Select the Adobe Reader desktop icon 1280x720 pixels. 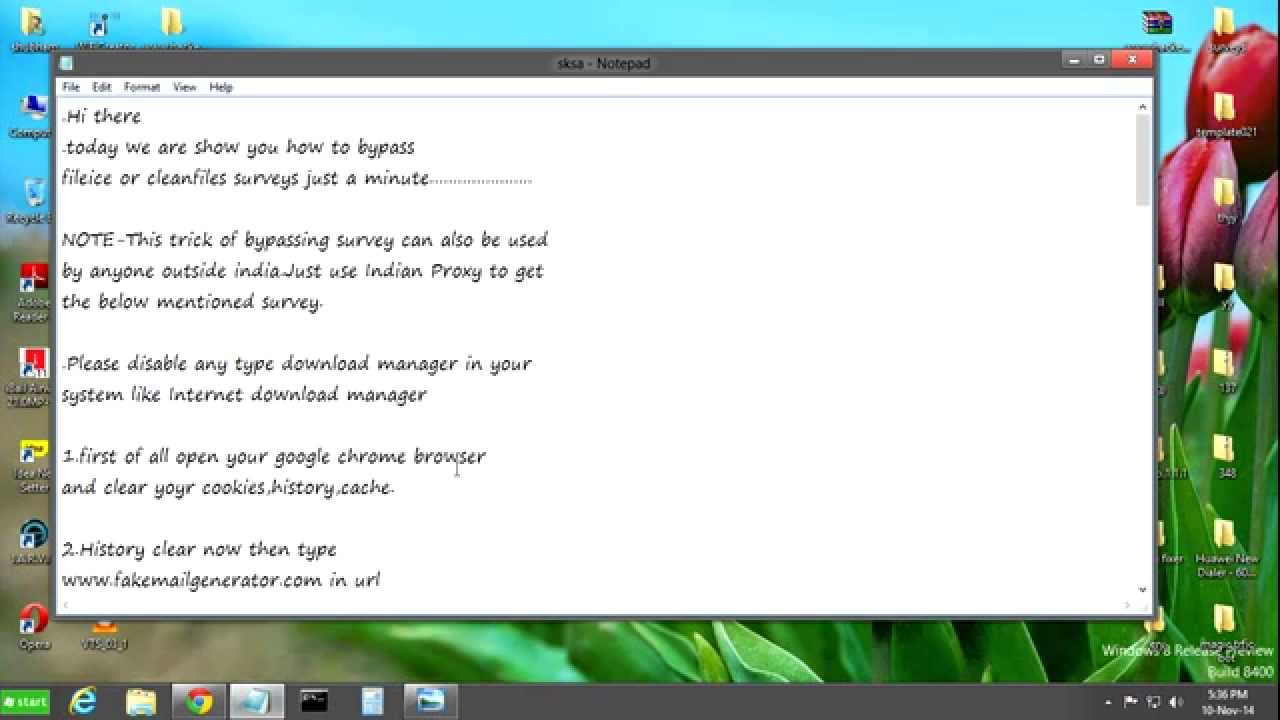32,292
